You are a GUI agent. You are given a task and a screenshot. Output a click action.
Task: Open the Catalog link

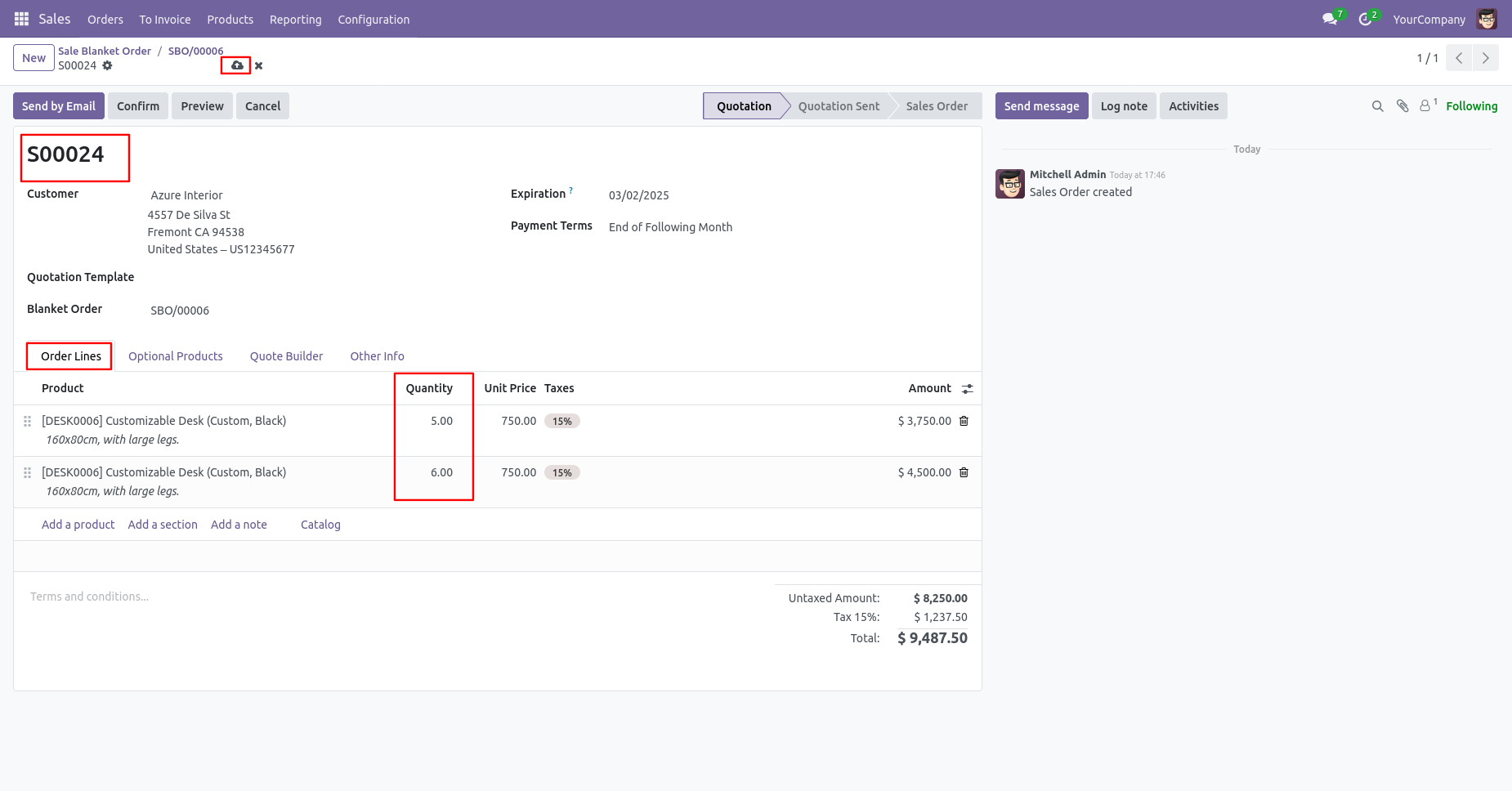(320, 525)
